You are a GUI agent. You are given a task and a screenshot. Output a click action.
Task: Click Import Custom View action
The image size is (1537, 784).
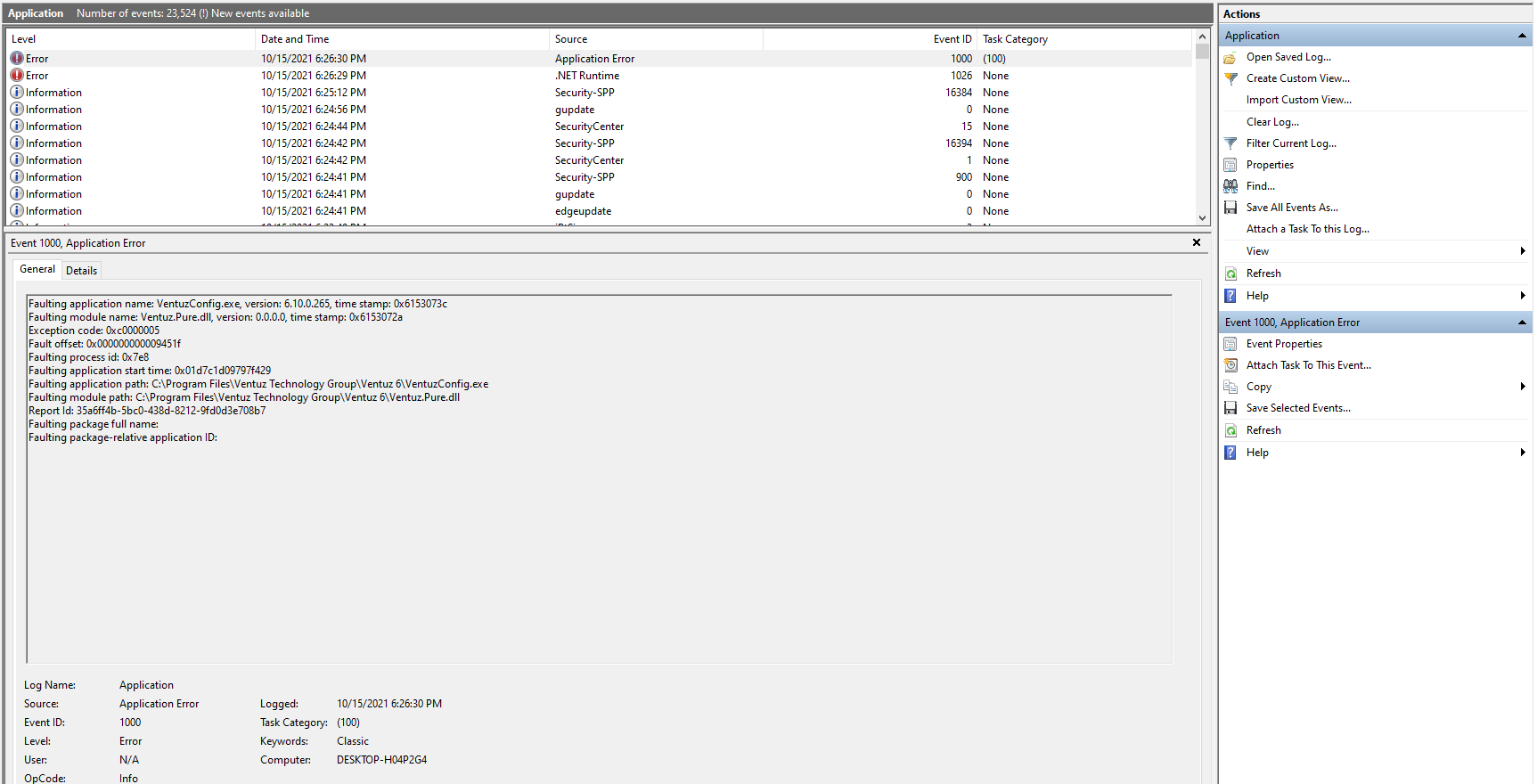pyautogui.click(x=1298, y=100)
